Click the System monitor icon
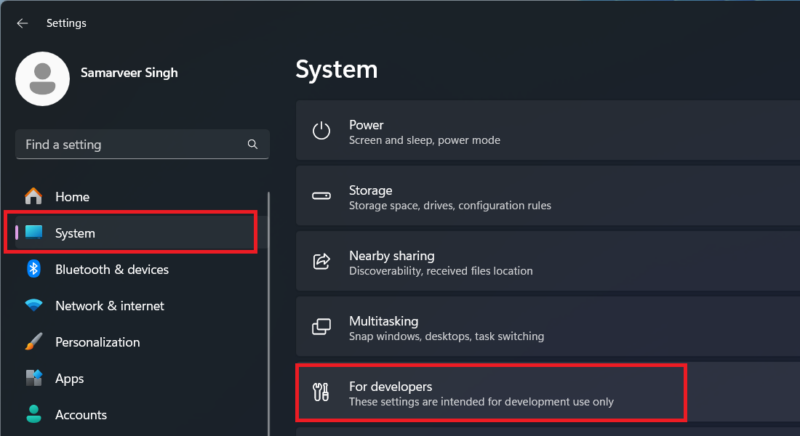 (x=34, y=233)
